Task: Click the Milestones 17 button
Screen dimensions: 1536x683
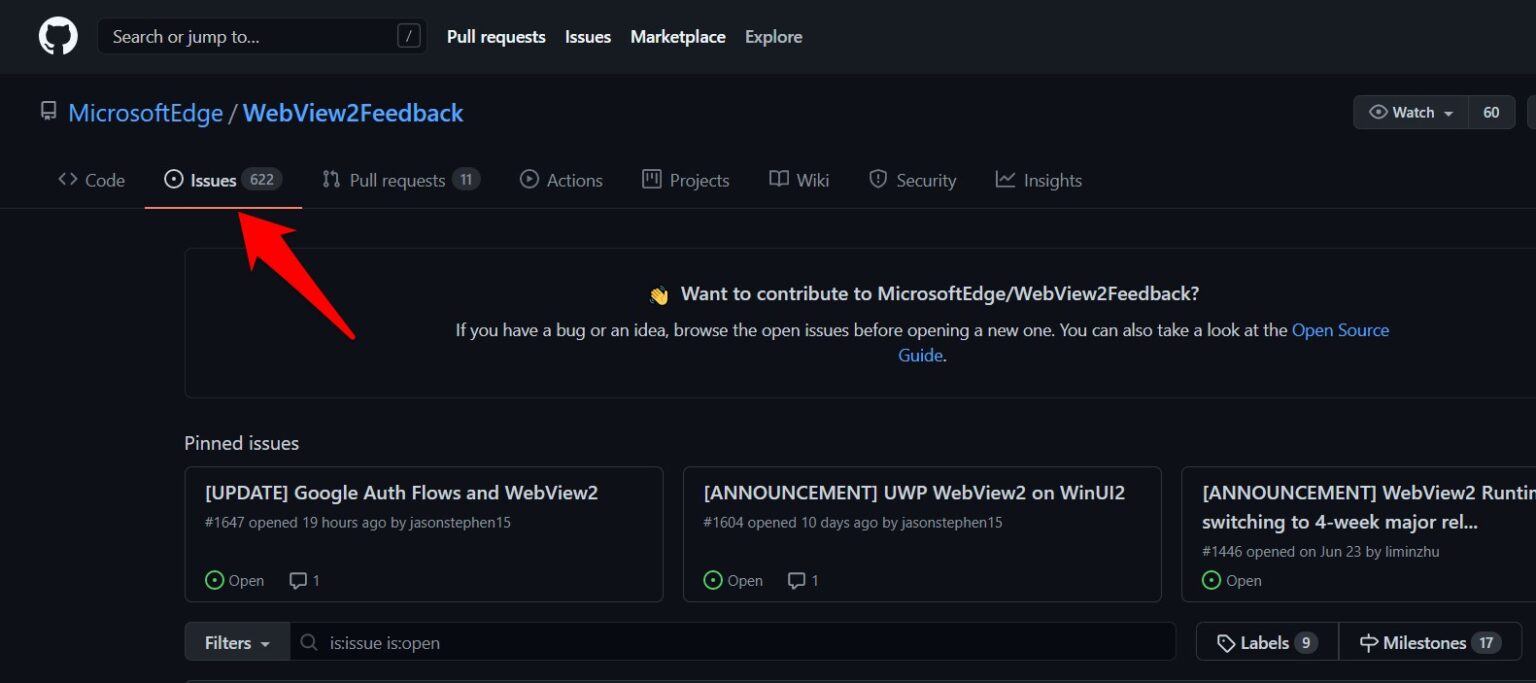Action: pos(1430,642)
